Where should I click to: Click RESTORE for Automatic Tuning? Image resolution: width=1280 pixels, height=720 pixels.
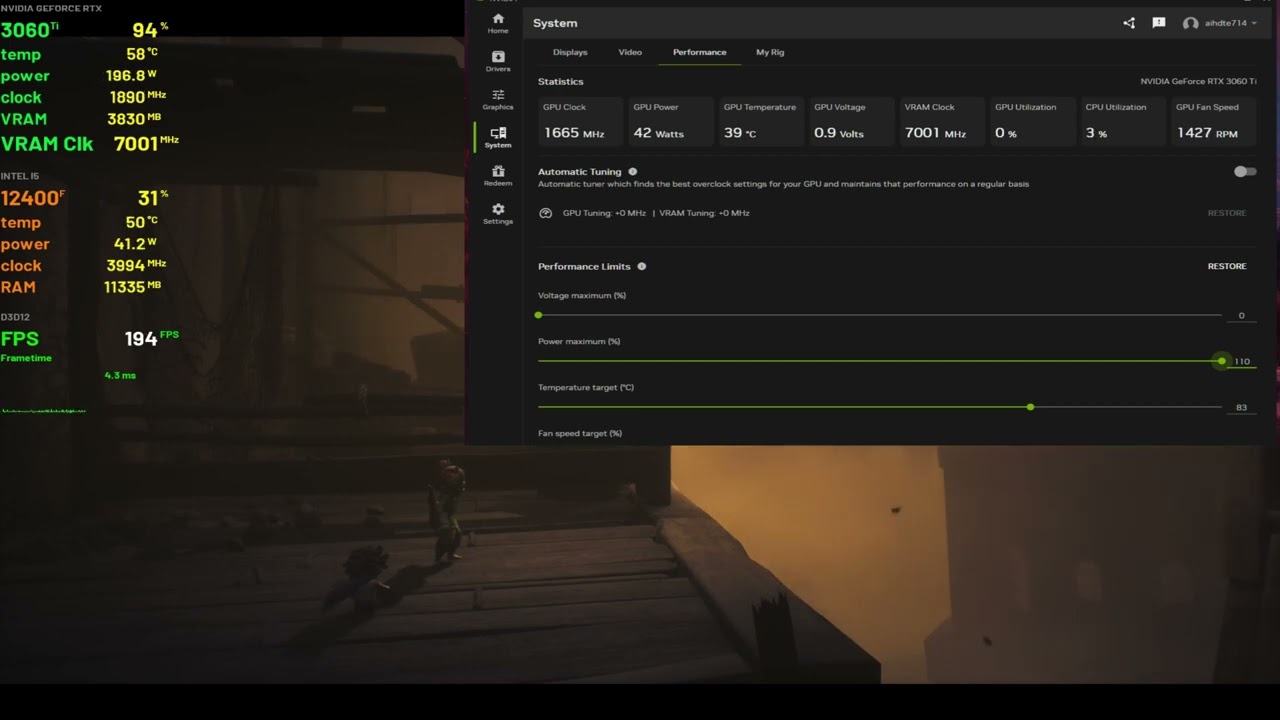click(1227, 213)
